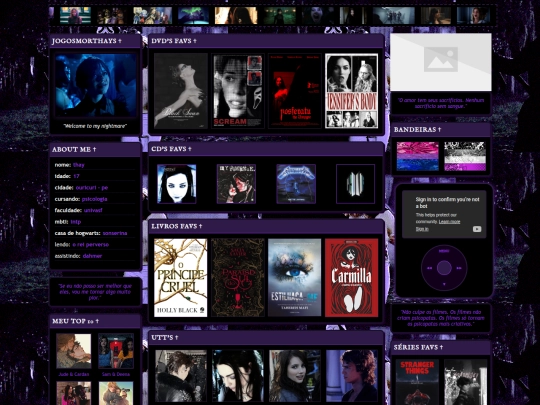Click the first UTT's photo with fur collar
540x405 pixels.
tap(181, 376)
